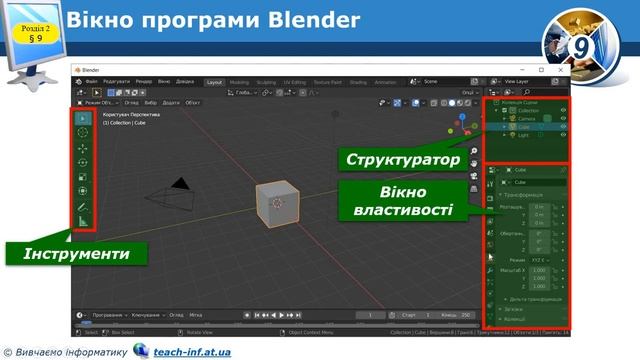Click the Scale X value field
The image size is (640, 360).
click(x=539, y=270)
